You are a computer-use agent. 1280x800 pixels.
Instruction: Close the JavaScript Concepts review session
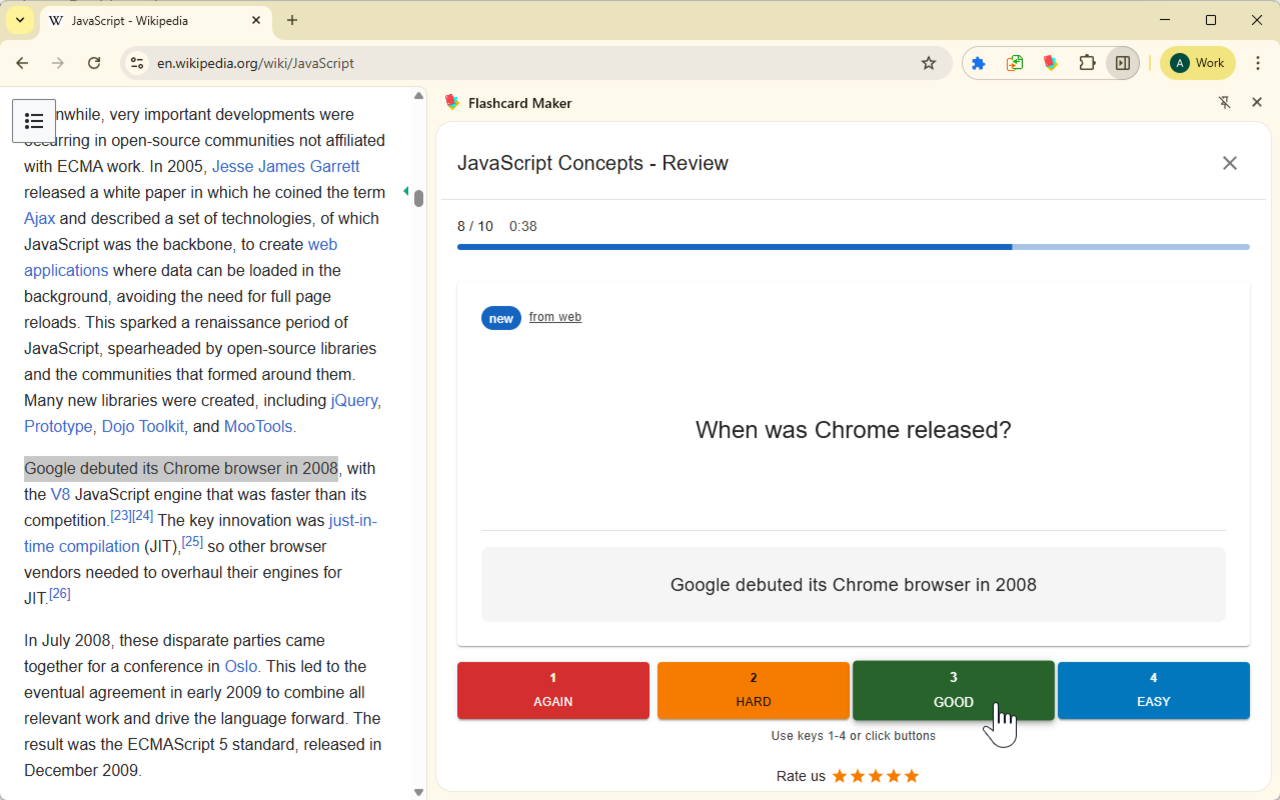pos(1229,163)
